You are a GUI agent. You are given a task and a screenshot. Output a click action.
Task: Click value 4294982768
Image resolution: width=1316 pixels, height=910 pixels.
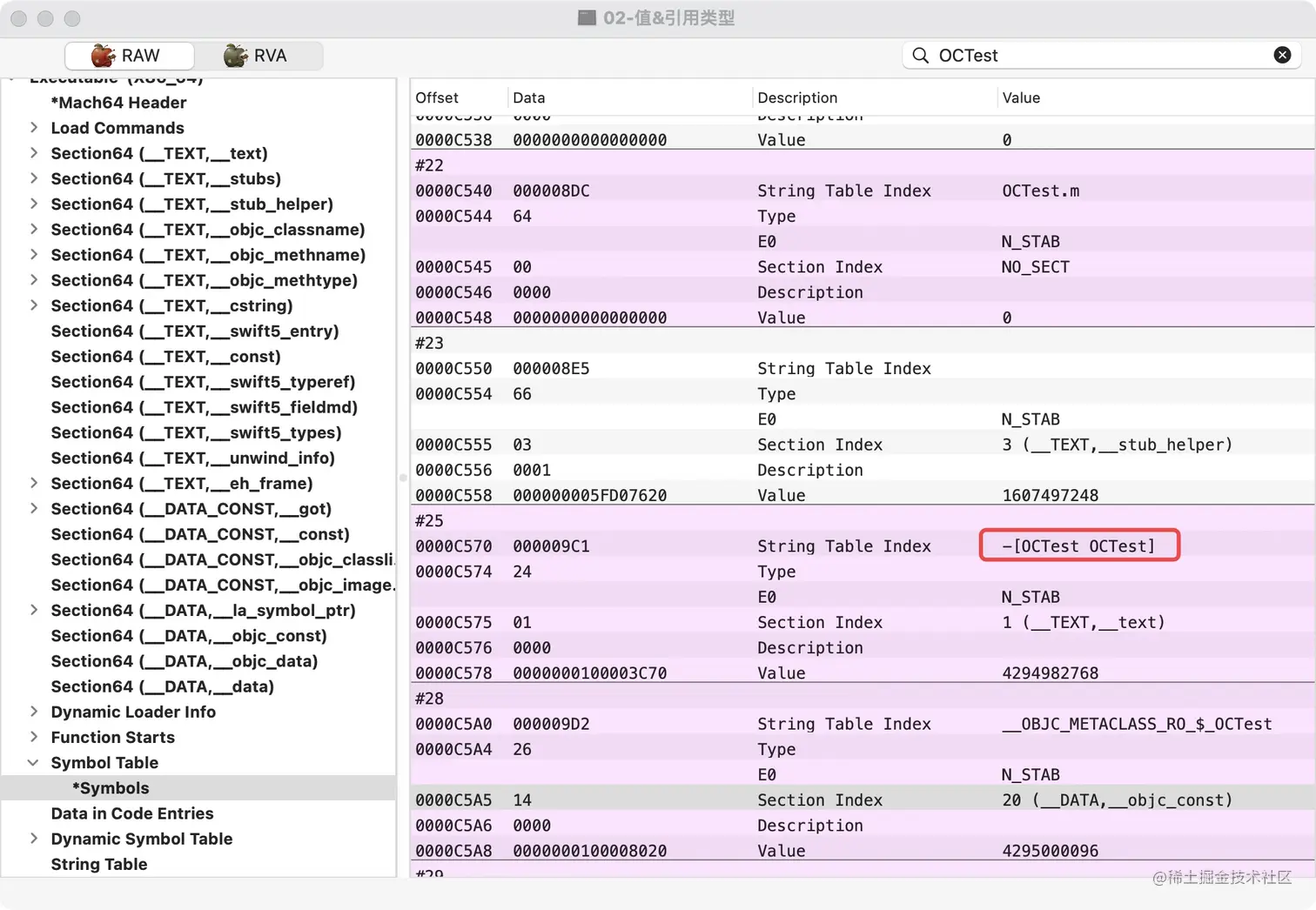coord(1050,673)
